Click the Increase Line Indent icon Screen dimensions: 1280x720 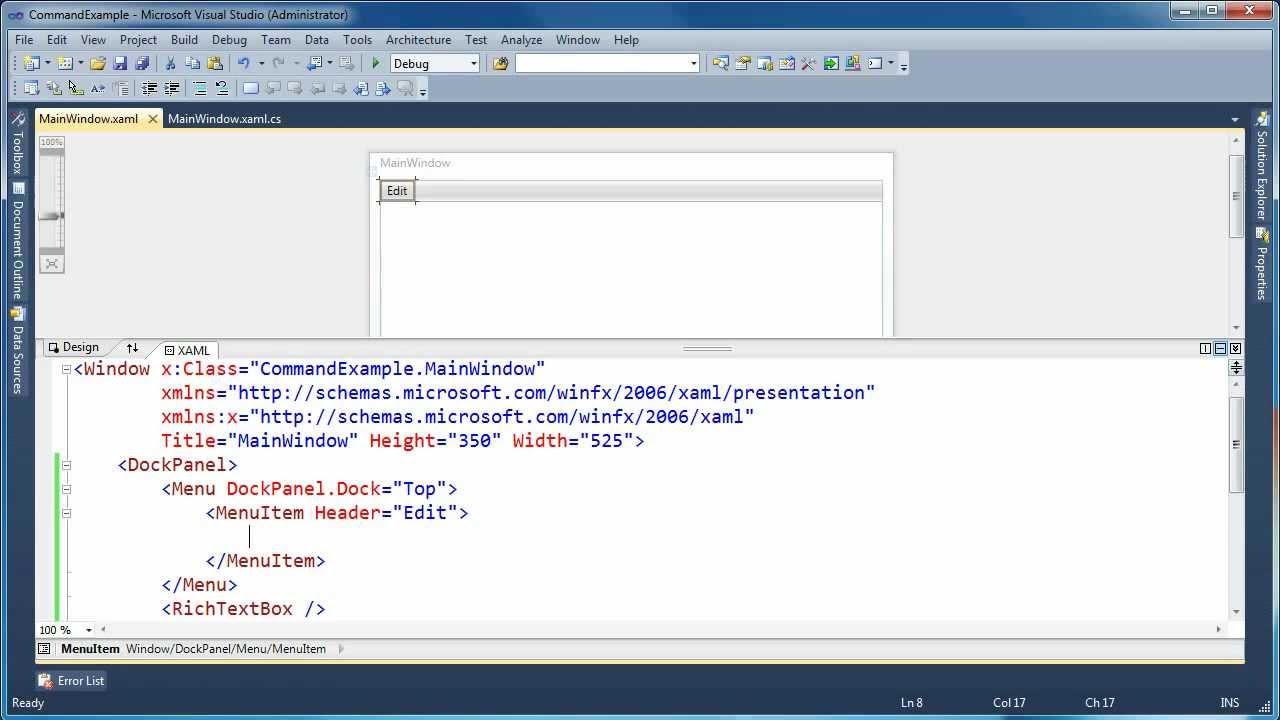coord(171,88)
